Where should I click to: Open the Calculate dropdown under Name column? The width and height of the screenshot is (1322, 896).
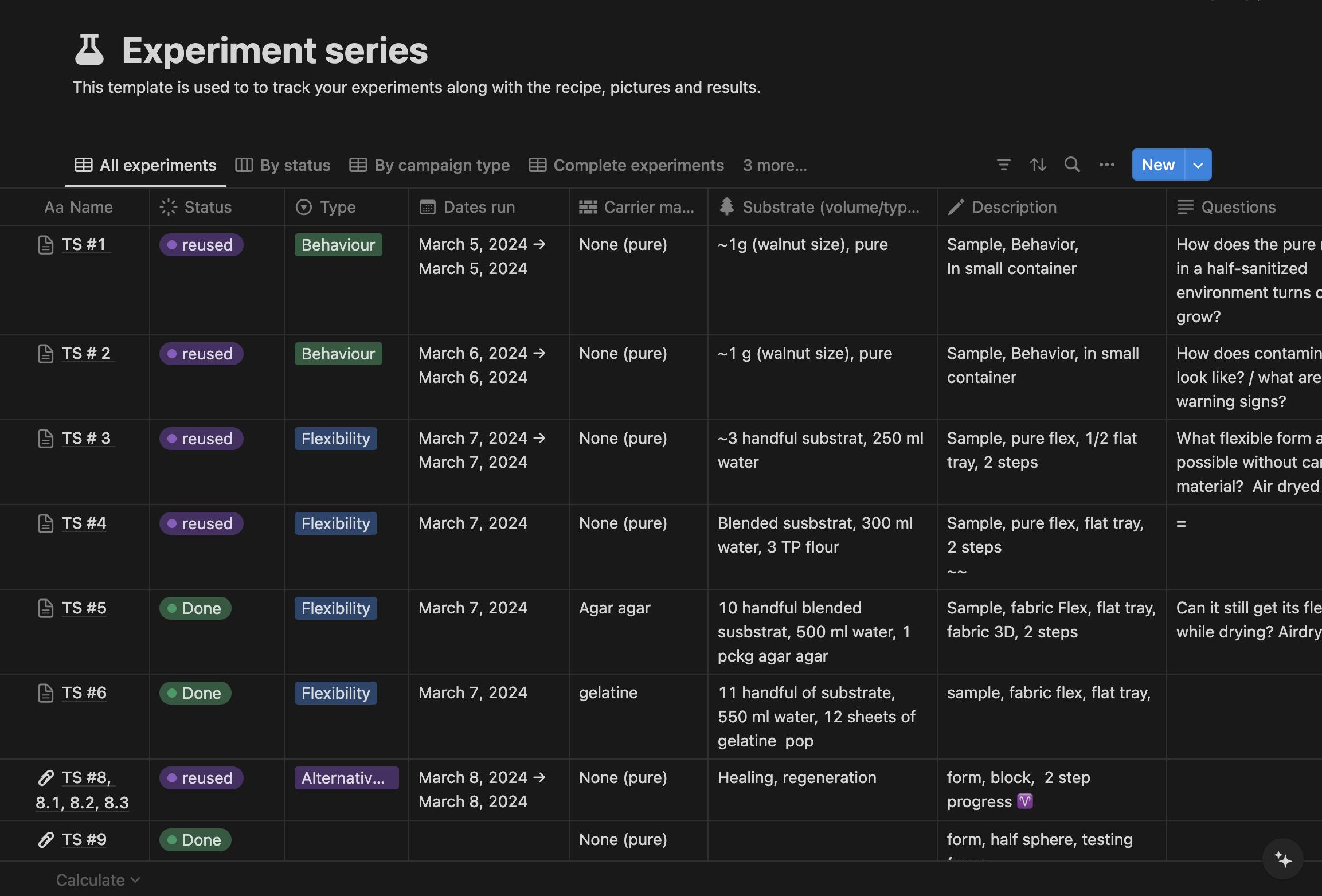tap(97, 880)
